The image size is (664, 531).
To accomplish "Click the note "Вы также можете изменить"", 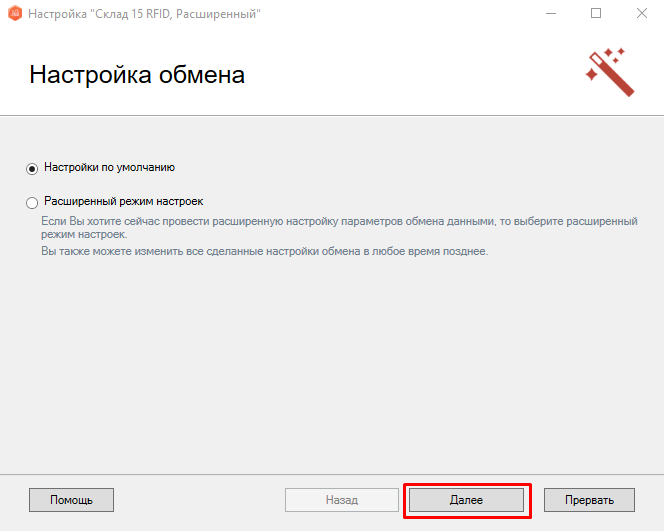I will tap(264, 251).
